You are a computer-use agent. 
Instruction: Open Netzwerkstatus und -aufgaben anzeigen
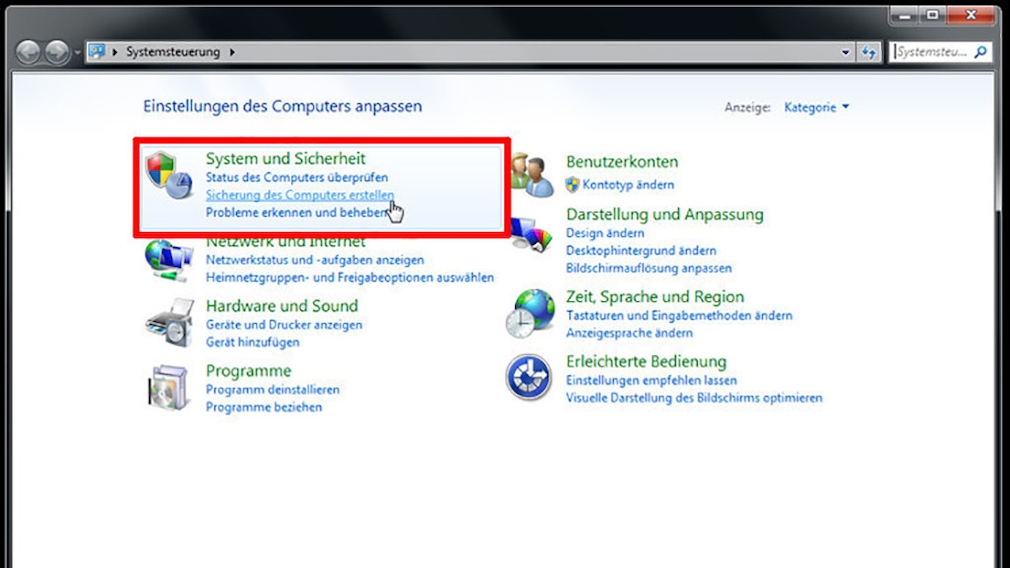pyautogui.click(x=315, y=260)
